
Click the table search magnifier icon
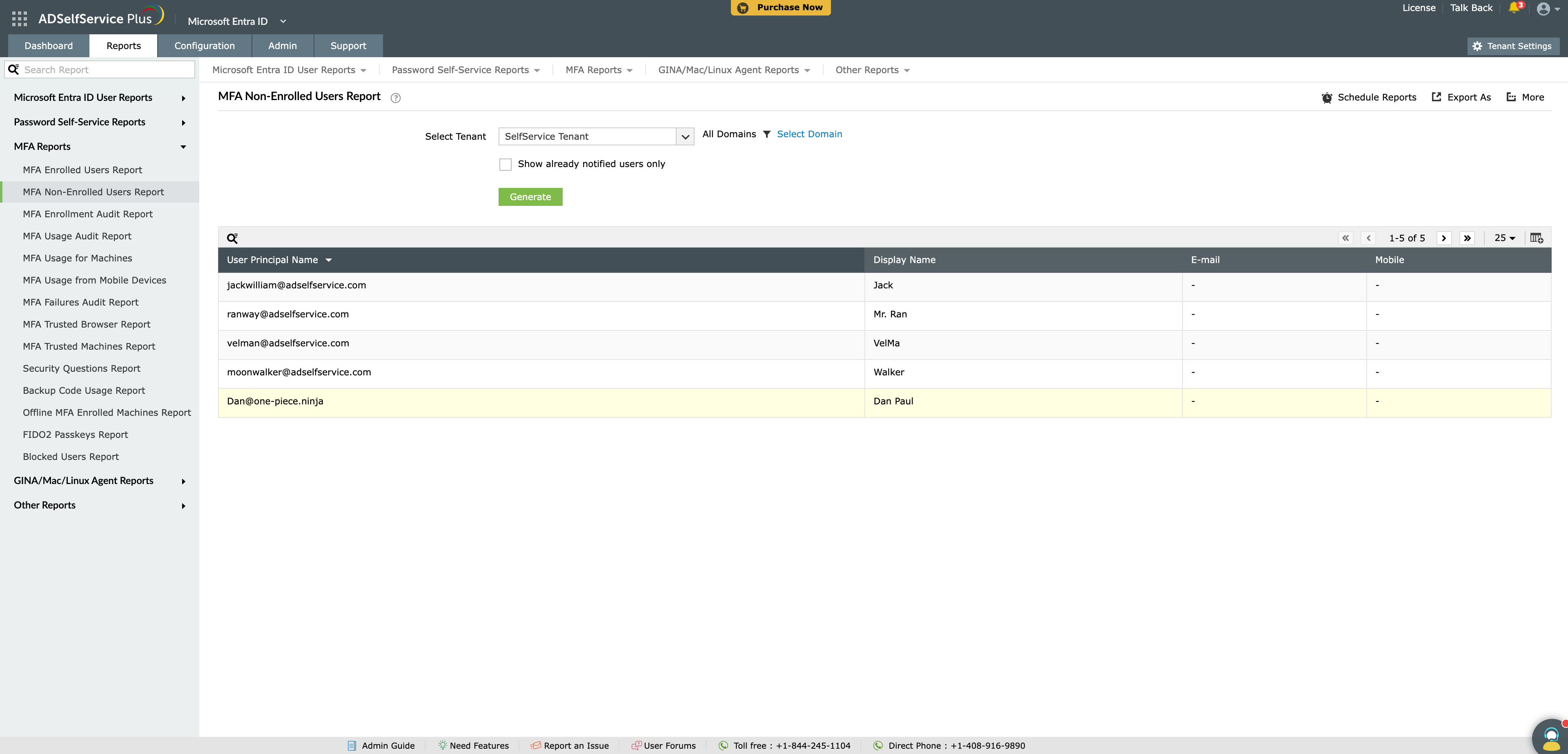[x=232, y=238]
